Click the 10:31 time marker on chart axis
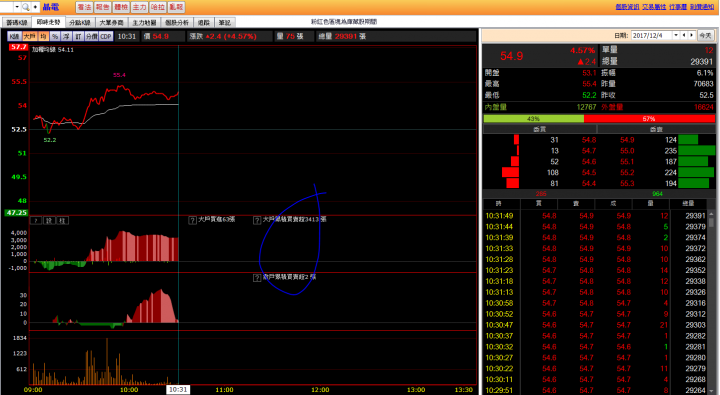720x395 pixels. click(178, 389)
